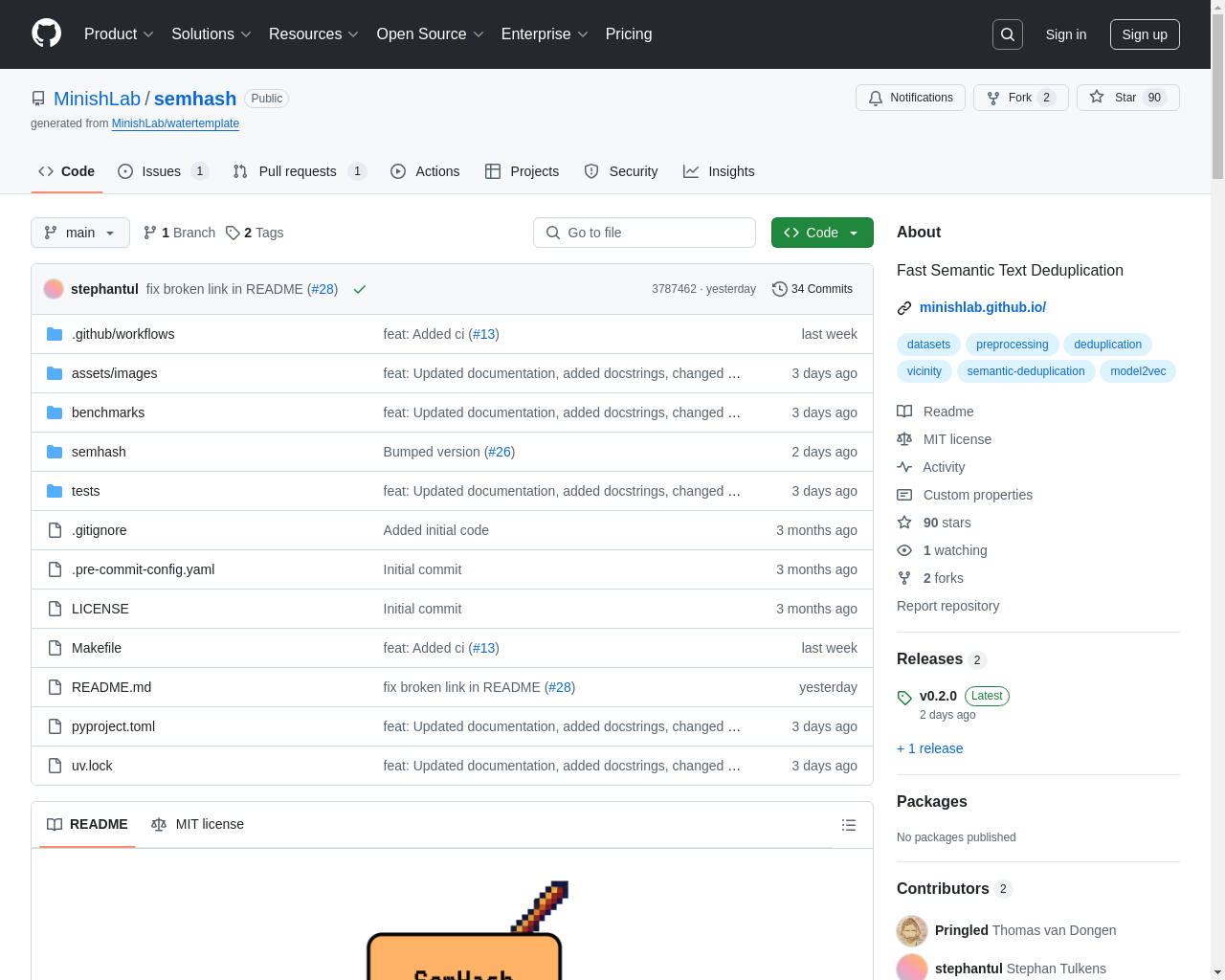
Task: Select the MIT license tab under README
Action: pyautogui.click(x=198, y=824)
